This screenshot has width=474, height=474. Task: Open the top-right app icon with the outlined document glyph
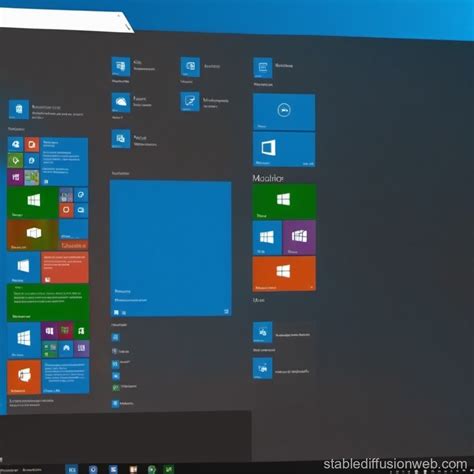click(263, 68)
